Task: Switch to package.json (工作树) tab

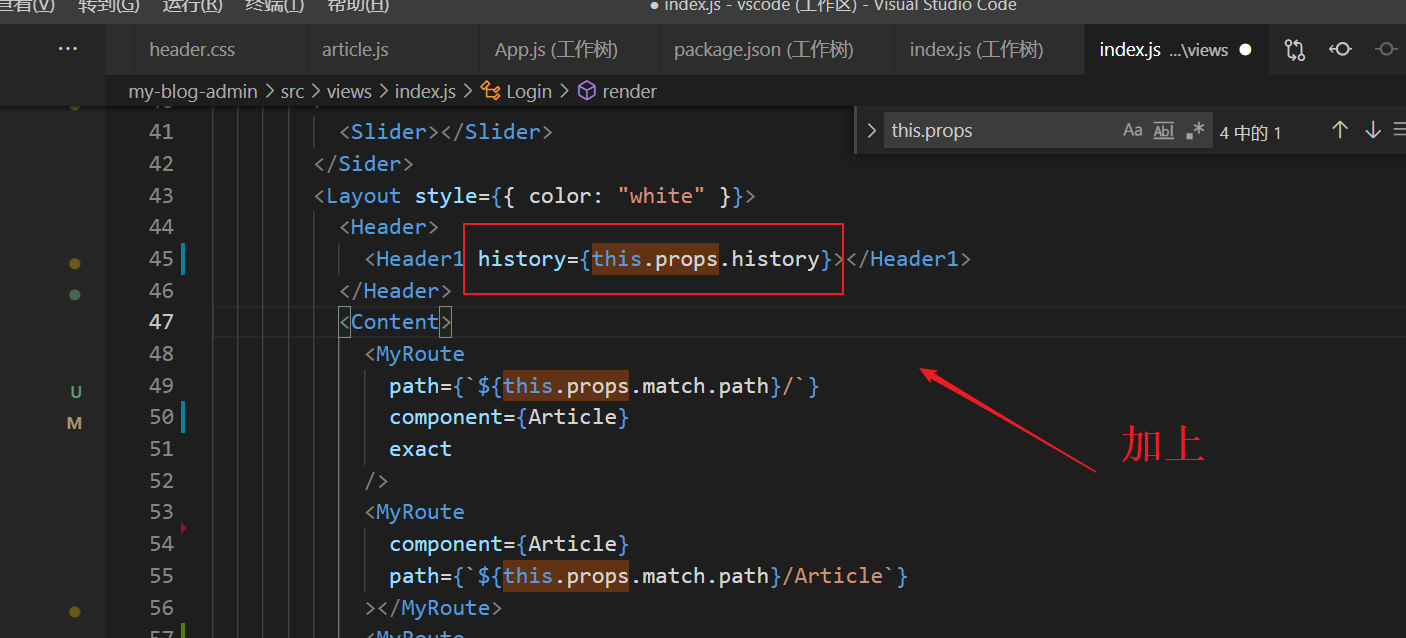Action: click(x=764, y=49)
